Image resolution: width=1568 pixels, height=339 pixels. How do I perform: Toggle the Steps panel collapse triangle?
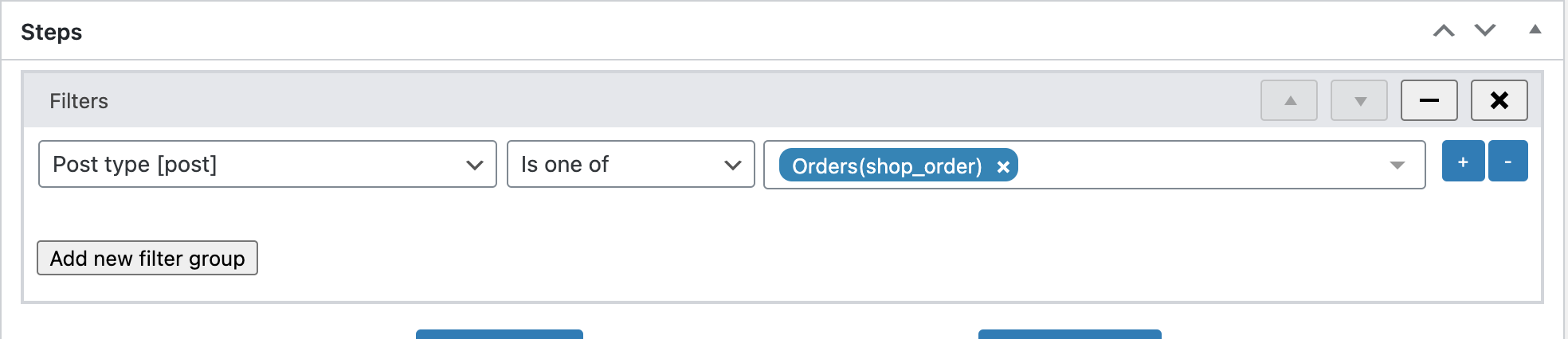[1535, 30]
